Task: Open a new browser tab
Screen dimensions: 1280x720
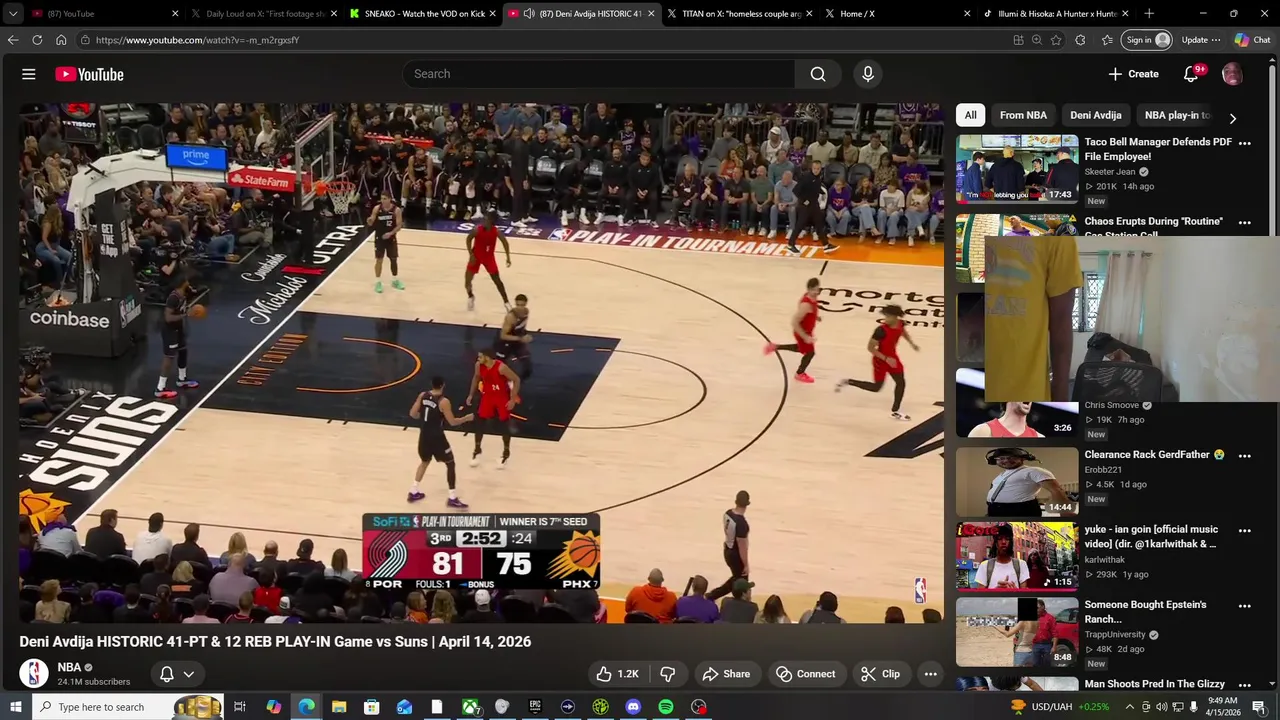Action: tap(1148, 13)
